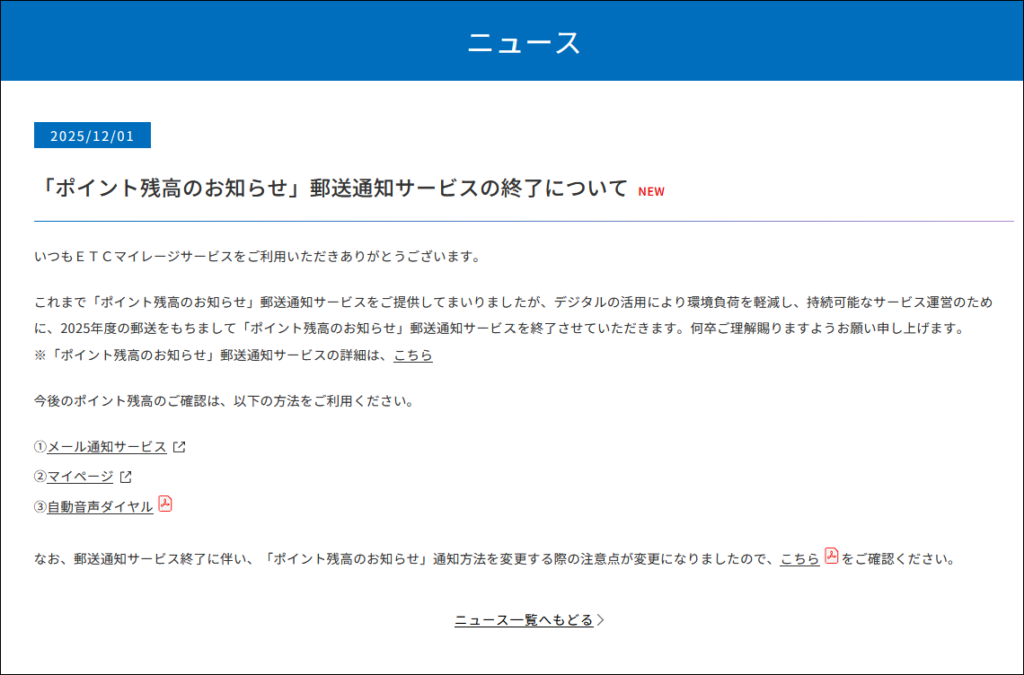Image resolution: width=1024 pixels, height=675 pixels.
Task: Click こちら link for 郵送通知サービスの詳細
Action: click(413, 355)
